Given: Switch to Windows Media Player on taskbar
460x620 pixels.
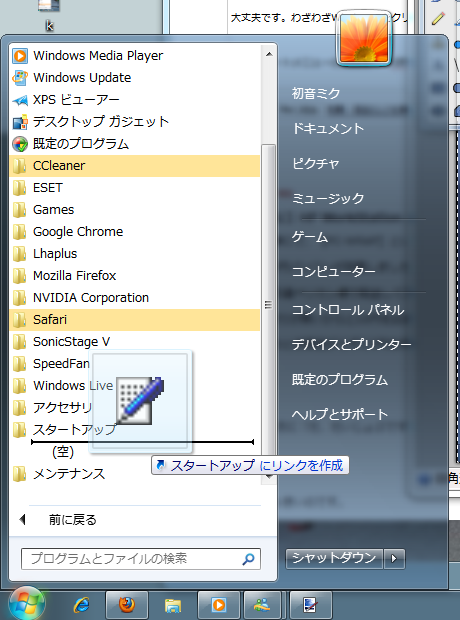Looking at the screenshot, I should [219, 605].
